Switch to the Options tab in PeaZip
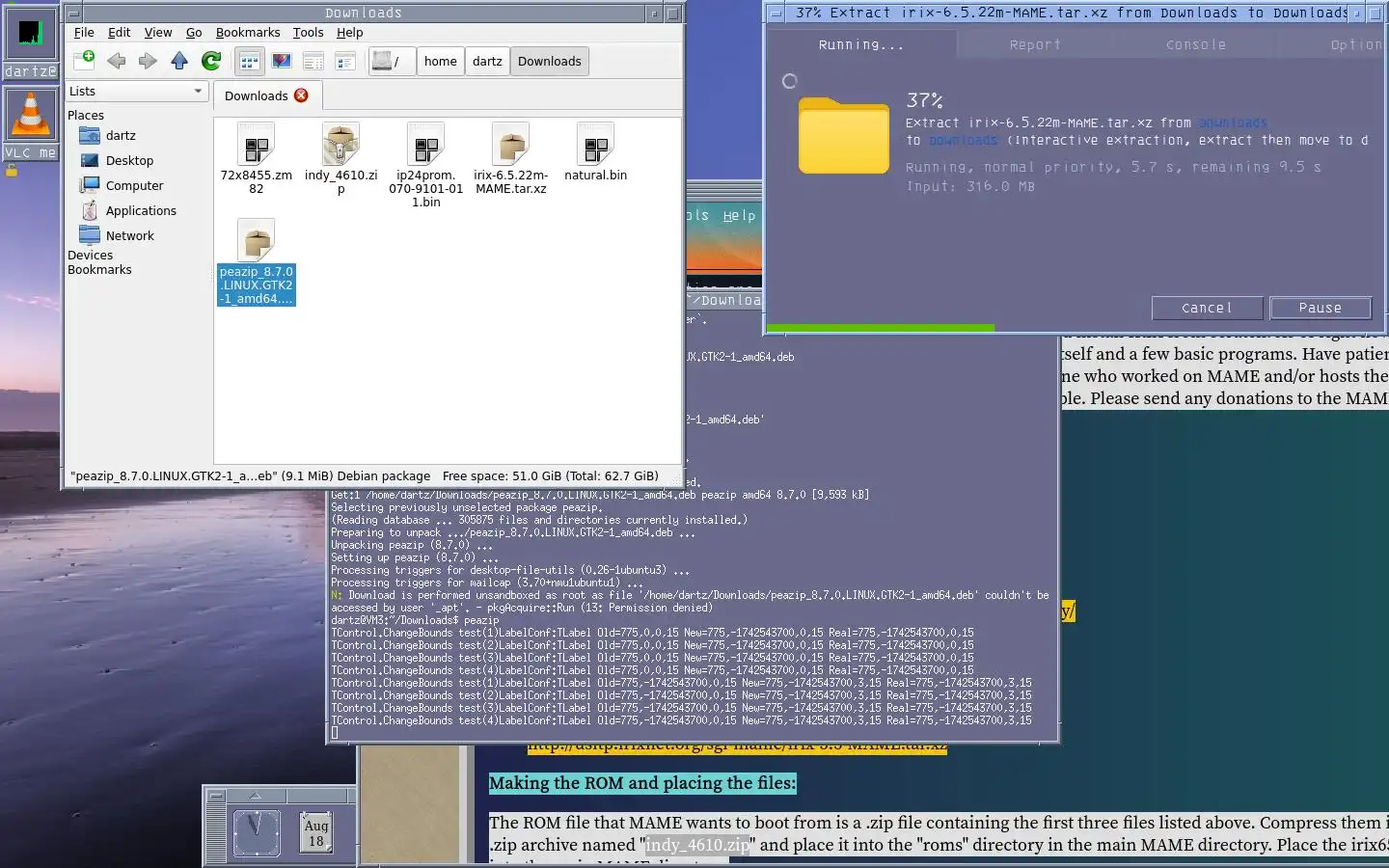This screenshot has width=1389, height=868. coord(1356,44)
